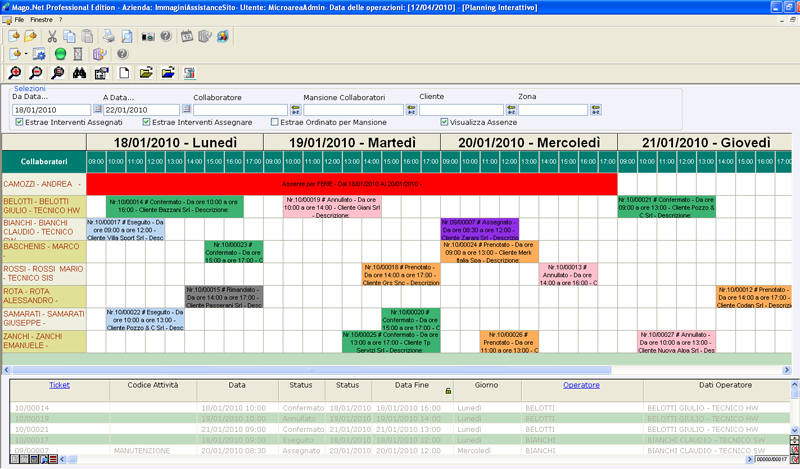Click the new document icon in top toolbar
The width and height of the screenshot is (800, 469).
[x=14, y=36]
